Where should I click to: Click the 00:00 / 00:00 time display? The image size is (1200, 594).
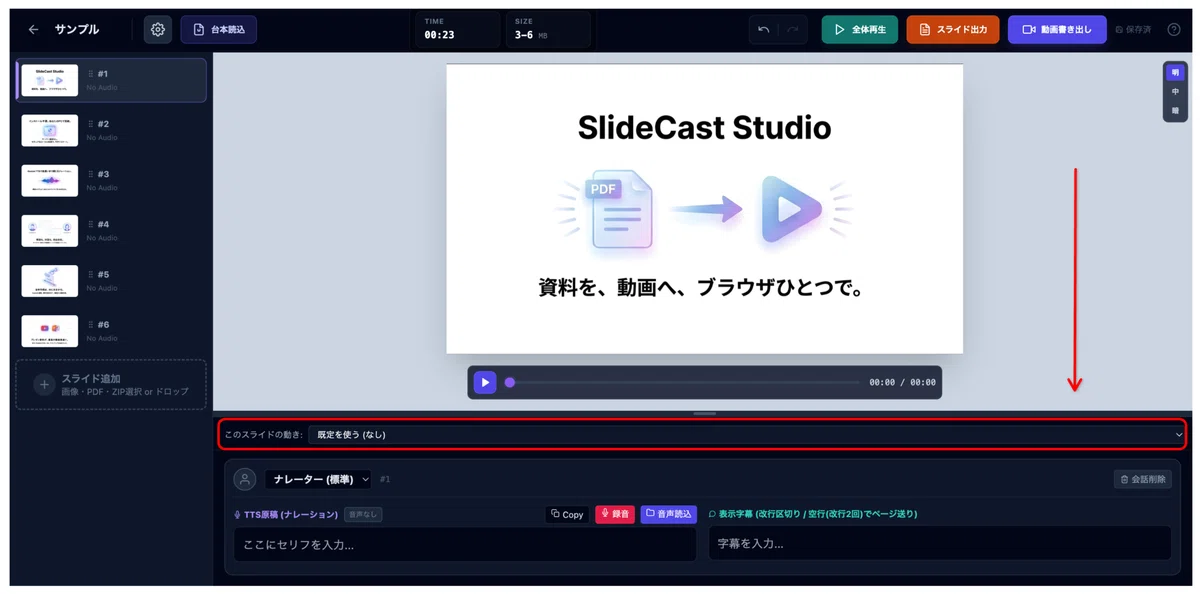pos(902,382)
